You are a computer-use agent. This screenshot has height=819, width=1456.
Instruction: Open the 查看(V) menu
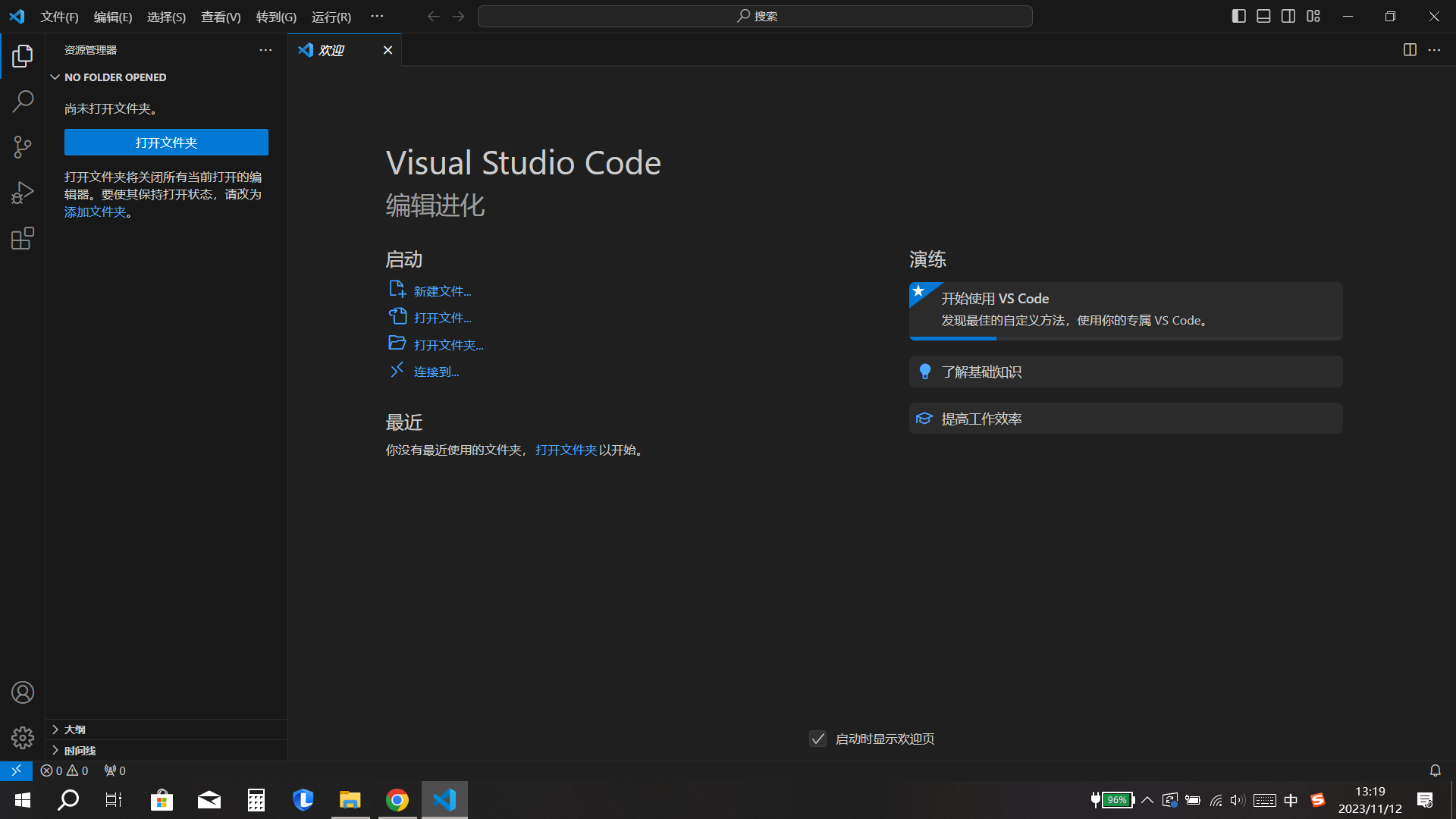(x=221, y=17)
